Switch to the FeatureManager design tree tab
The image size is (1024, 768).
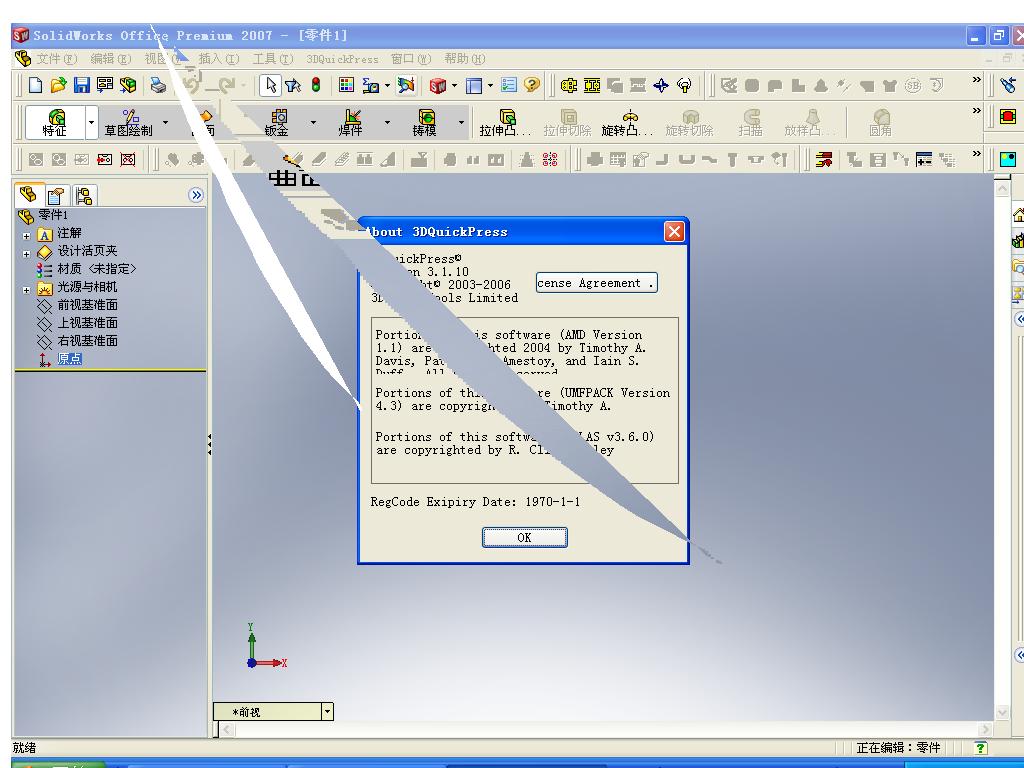(29, 195)
